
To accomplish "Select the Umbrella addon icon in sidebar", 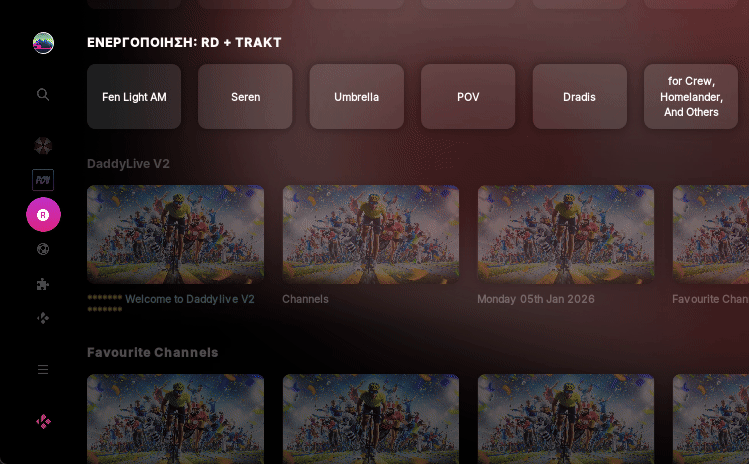I will (43, 146).
